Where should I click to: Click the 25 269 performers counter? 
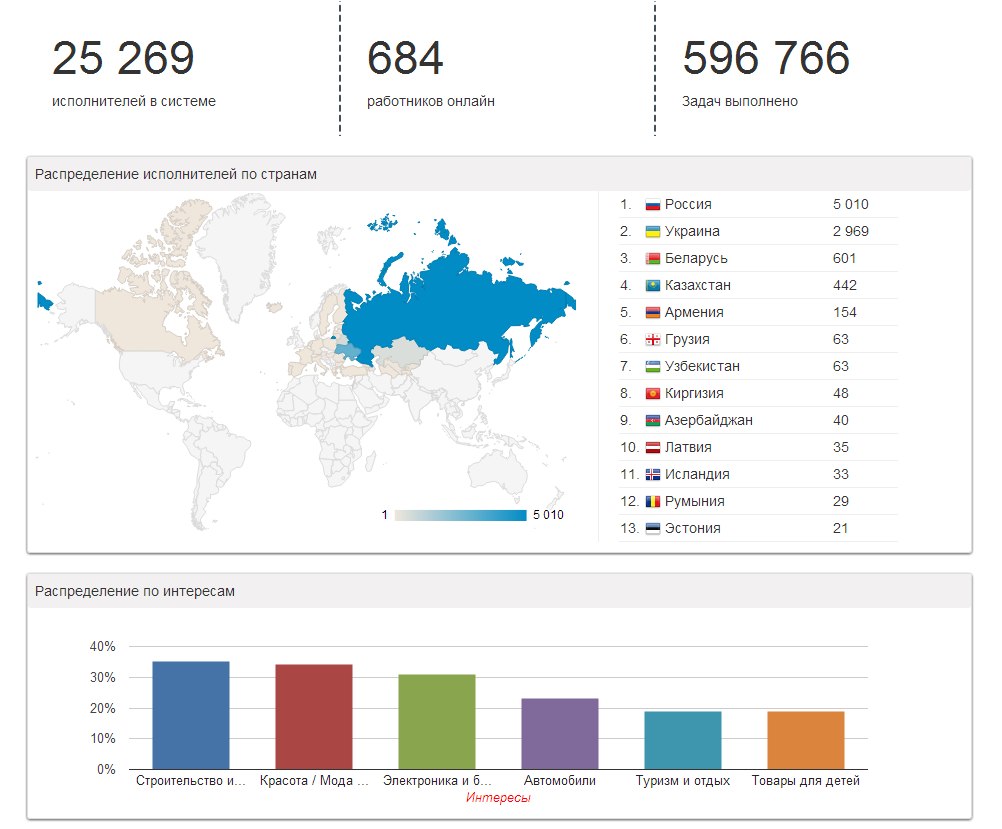click(123, 58)
